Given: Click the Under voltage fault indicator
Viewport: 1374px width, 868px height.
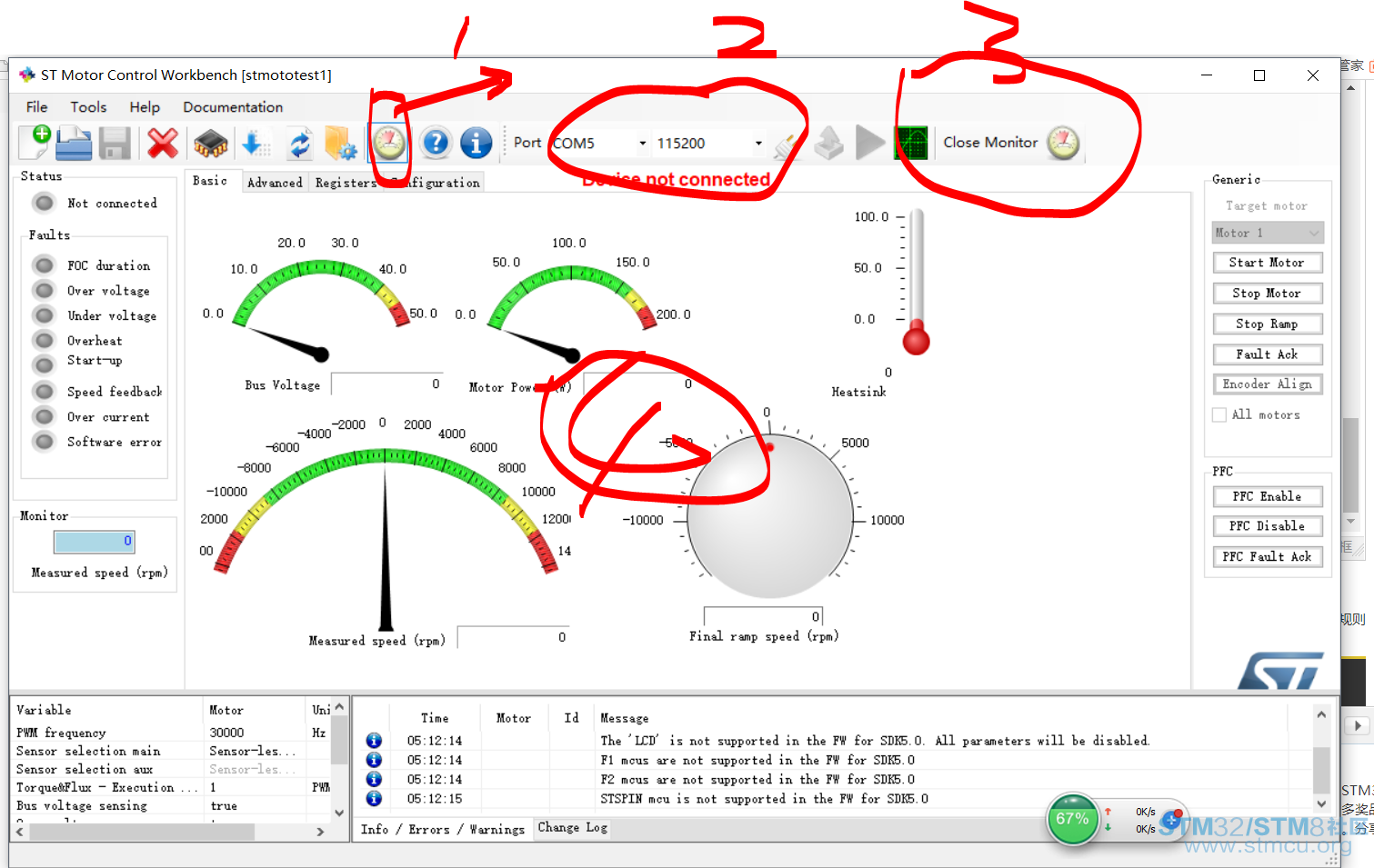Looking at the screenshot, I should [43, 315].
